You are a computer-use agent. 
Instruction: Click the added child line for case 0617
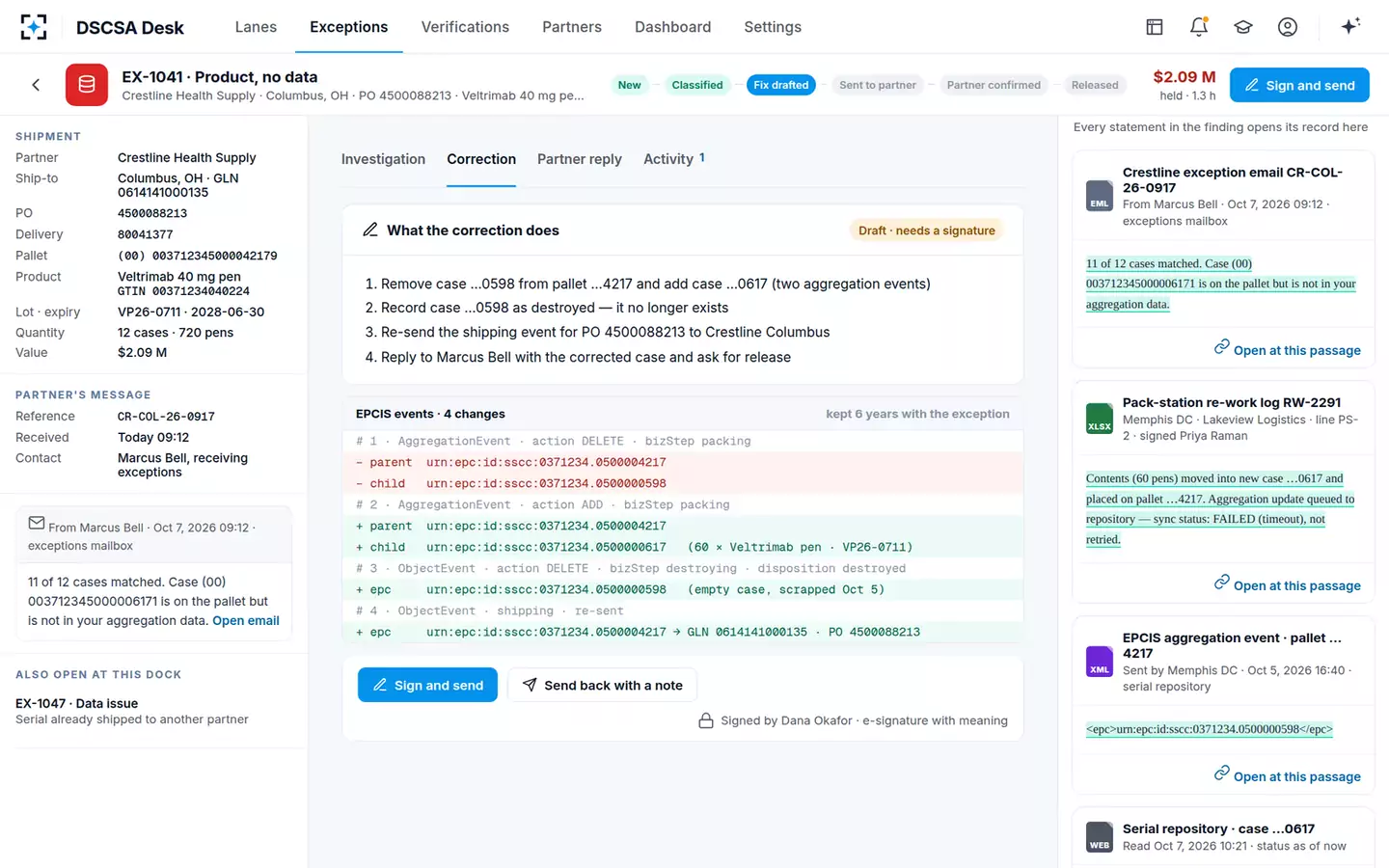click(x=683, y=547)
